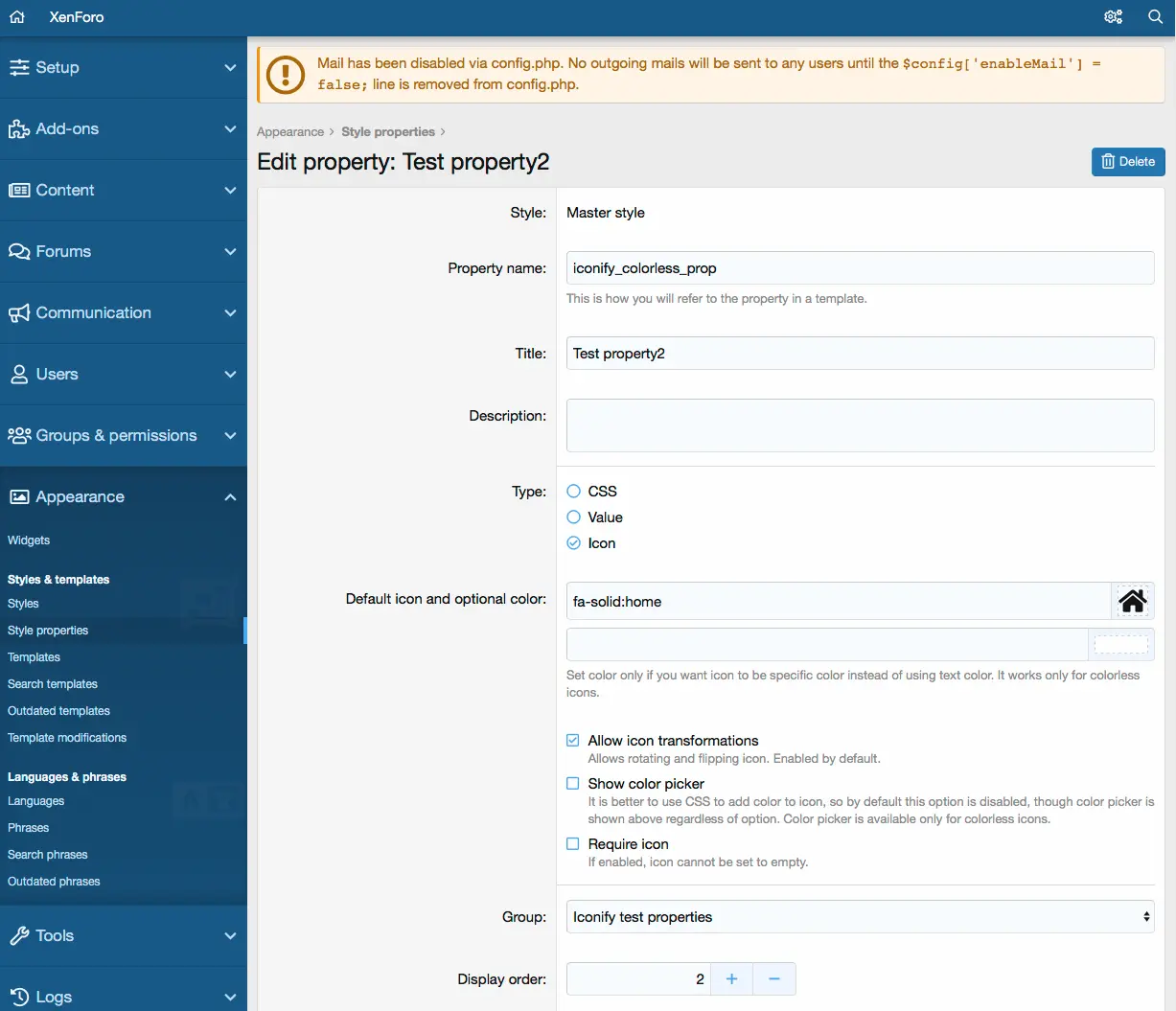Image resolution: width=1176 pixels, height=1011 pixels.
Task: Increase Display order with the plus stepper
Action: pos(731,978)
